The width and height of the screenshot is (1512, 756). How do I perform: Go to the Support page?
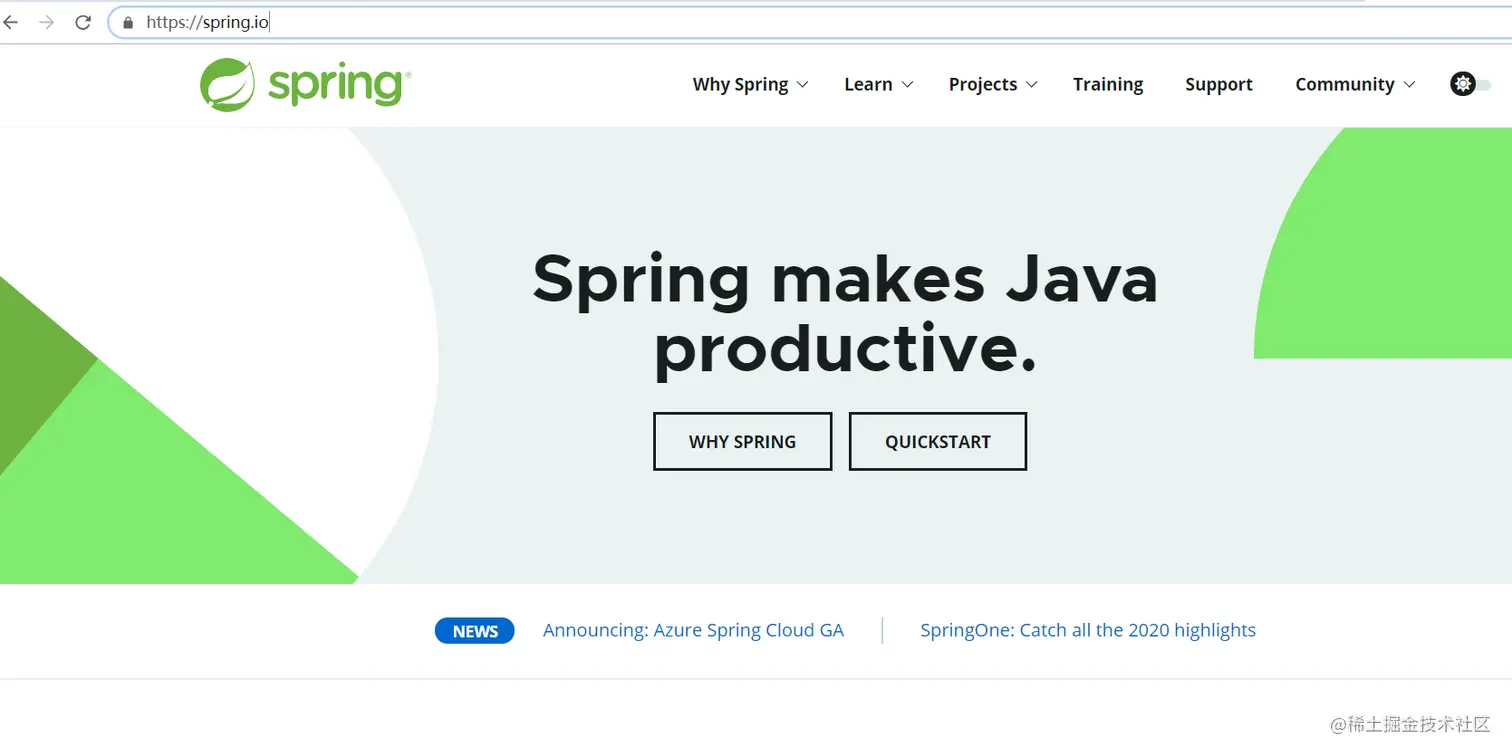tap(1219, 85)
